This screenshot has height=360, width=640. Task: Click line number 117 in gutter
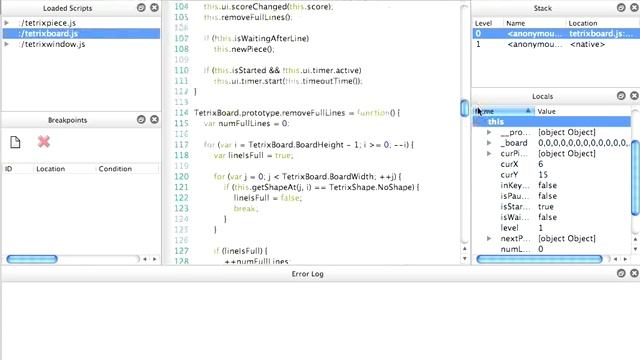click(x=181, y=144)
